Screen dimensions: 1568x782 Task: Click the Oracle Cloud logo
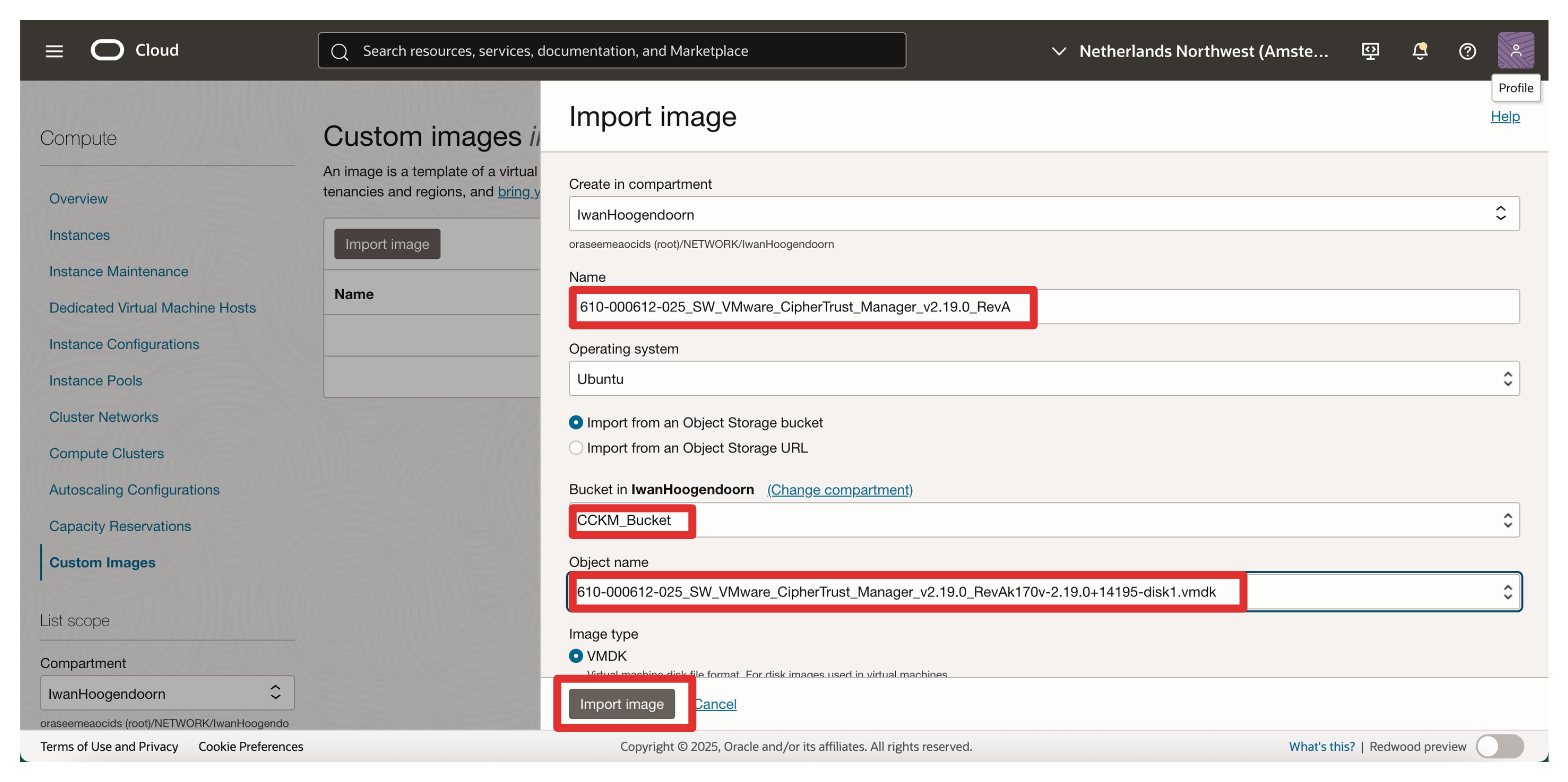[135, 50]
